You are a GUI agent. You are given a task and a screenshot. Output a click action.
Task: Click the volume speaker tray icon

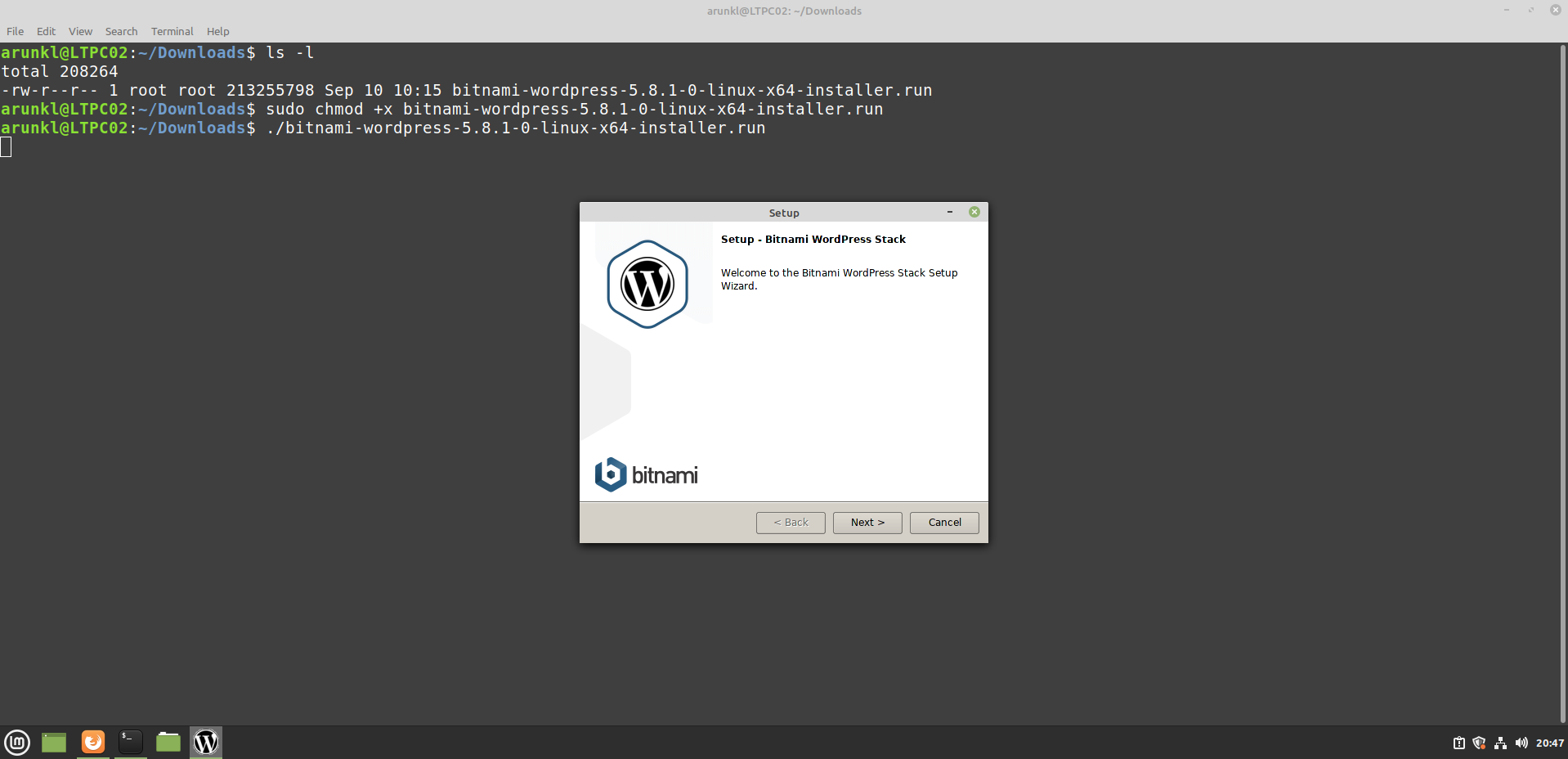[x=1521, y=743]
